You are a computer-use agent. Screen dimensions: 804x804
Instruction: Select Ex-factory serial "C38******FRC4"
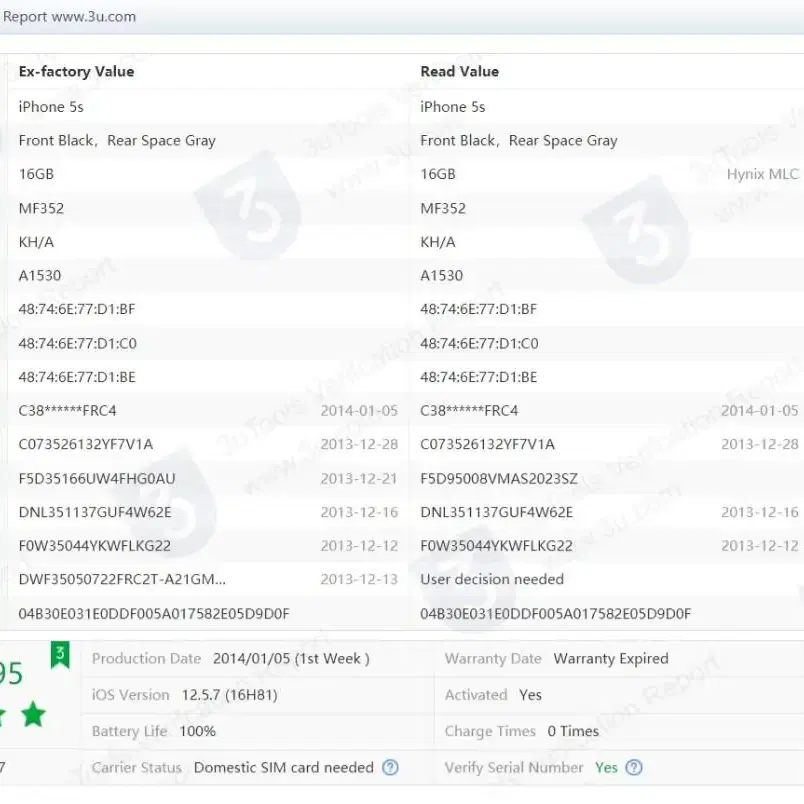pyautogui.click(x=67, y=411)
